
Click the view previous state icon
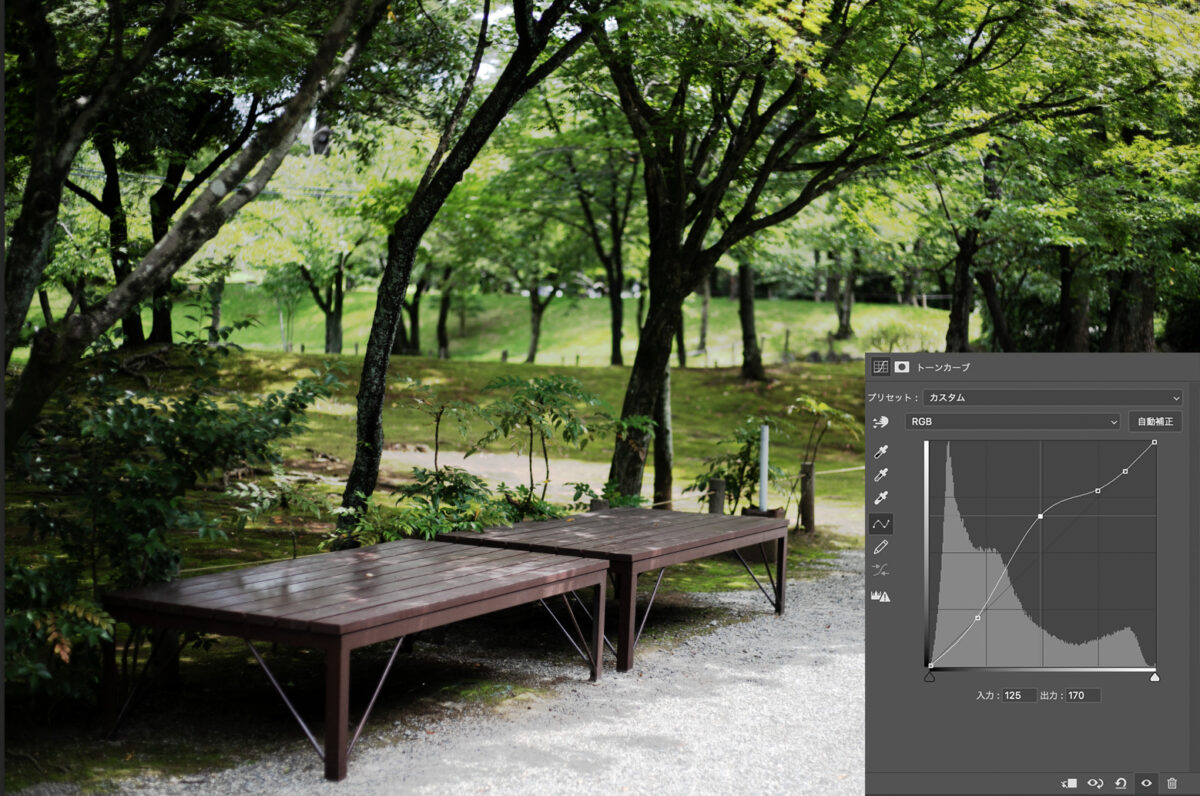(x=1095, y=783)
